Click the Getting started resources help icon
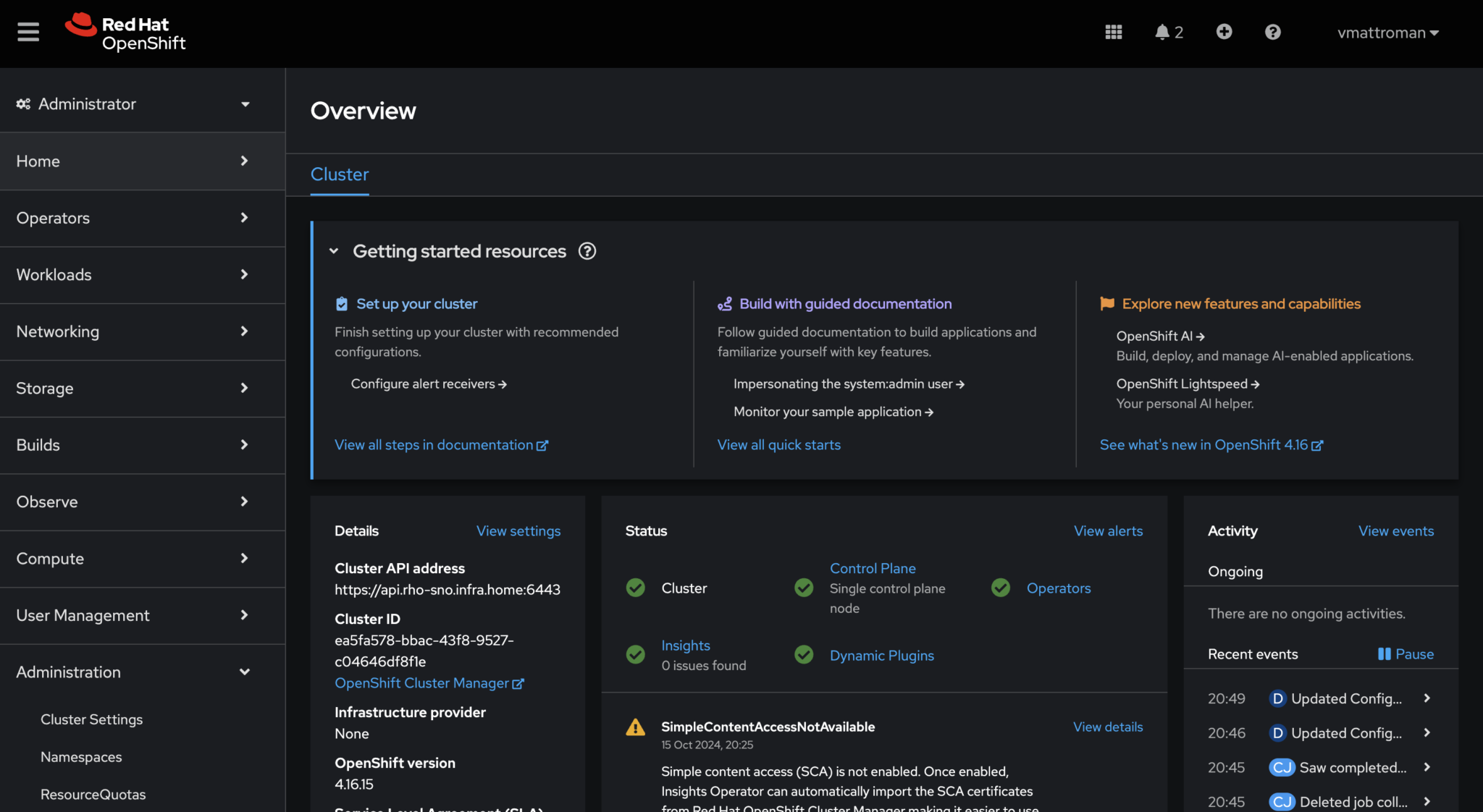 pyautogui.click(x=587, y=251)
